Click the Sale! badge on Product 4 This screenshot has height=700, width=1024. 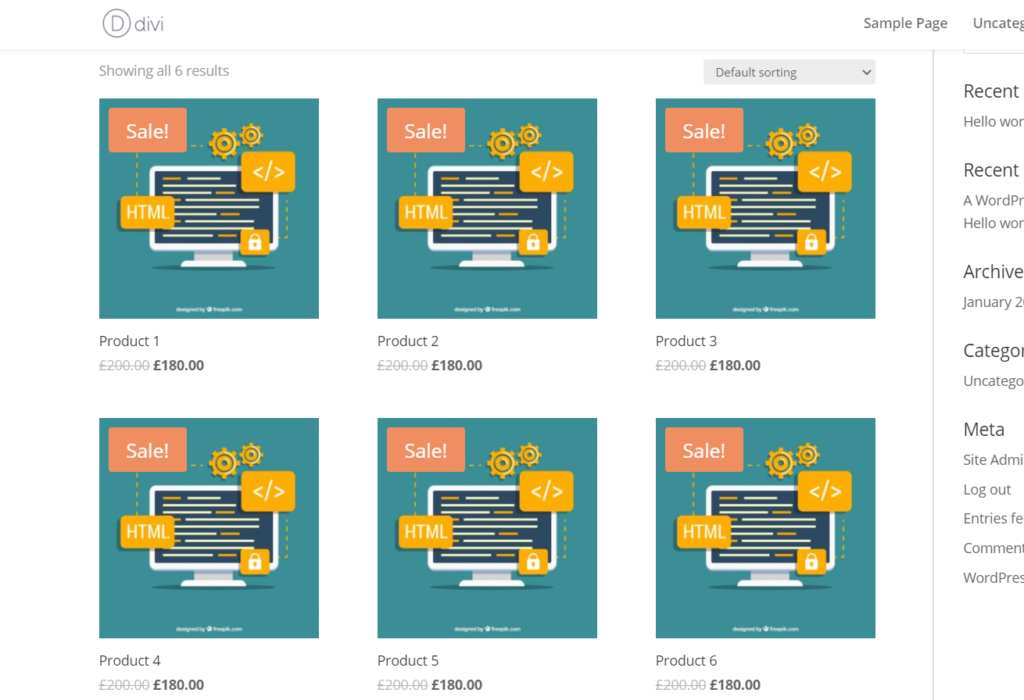[x=148, y=450]
